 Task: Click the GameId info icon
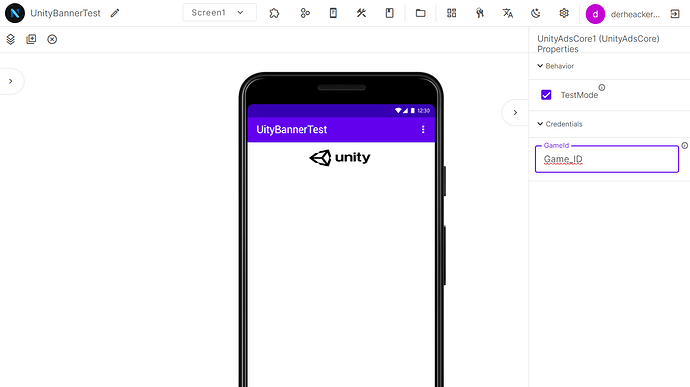[685, 145]
